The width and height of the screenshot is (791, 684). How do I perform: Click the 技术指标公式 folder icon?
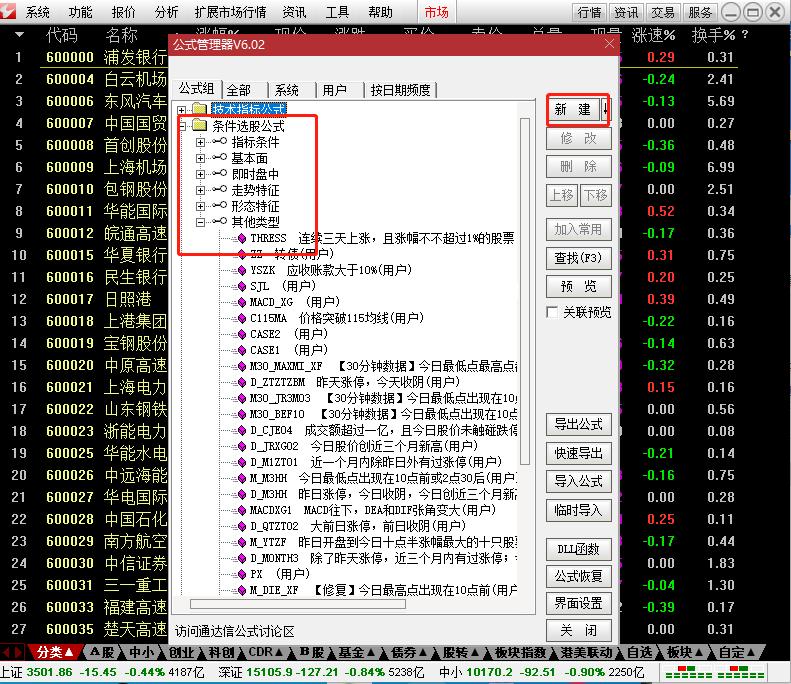(x=200, y=108)
